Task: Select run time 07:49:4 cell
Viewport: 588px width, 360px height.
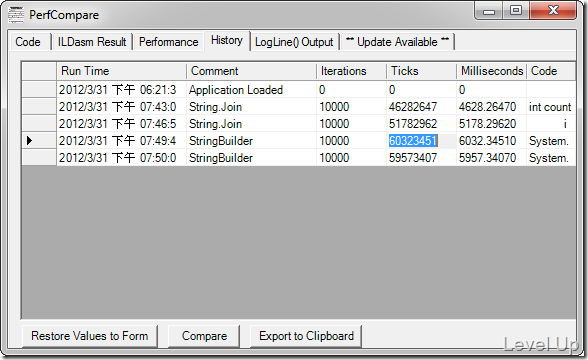Action: [121, 141]
